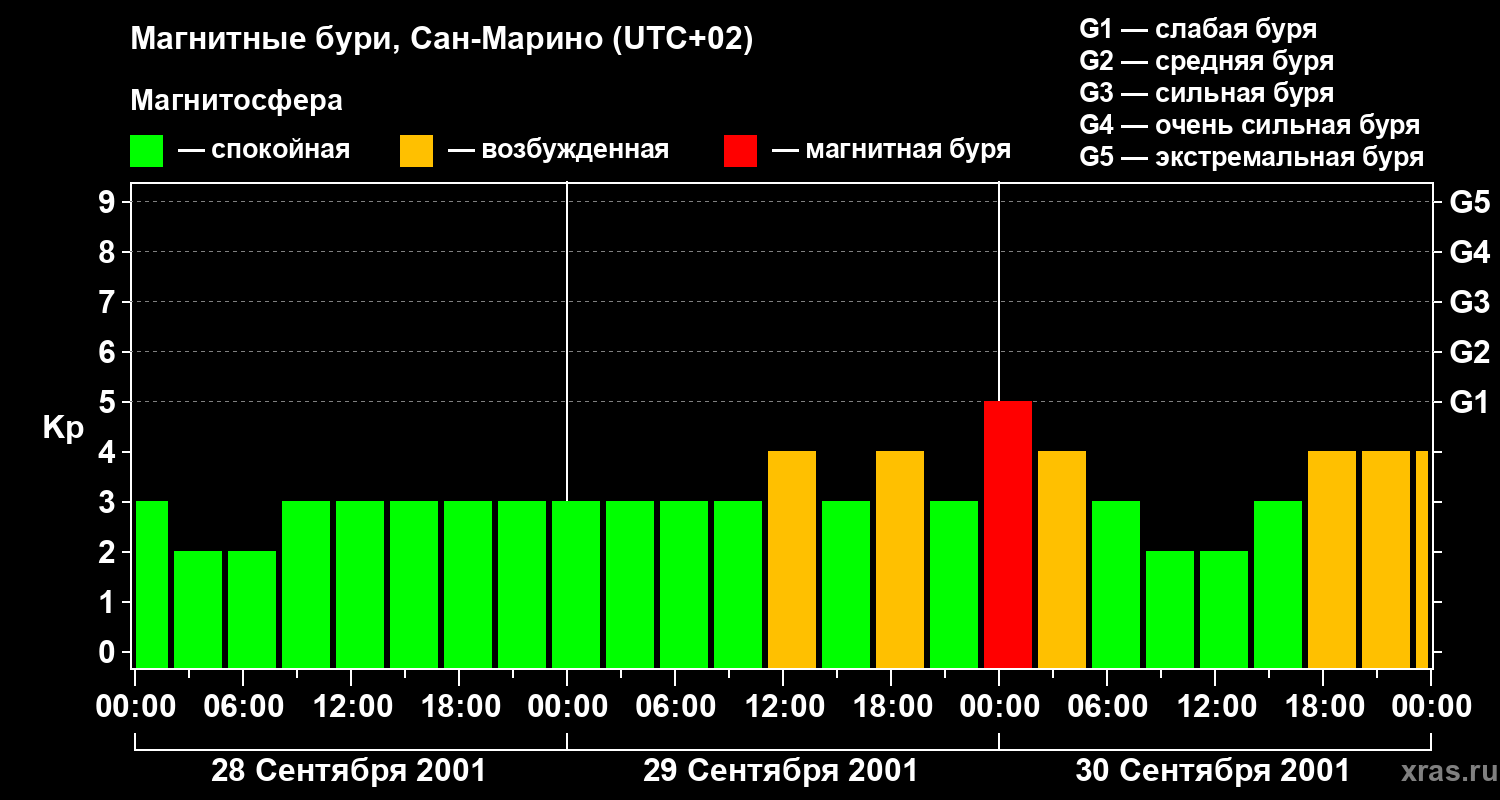This screenshot has height=800, width=1500.
Task: Click the '30 Сентября 2001' date label
Action: coord(1213,771)
